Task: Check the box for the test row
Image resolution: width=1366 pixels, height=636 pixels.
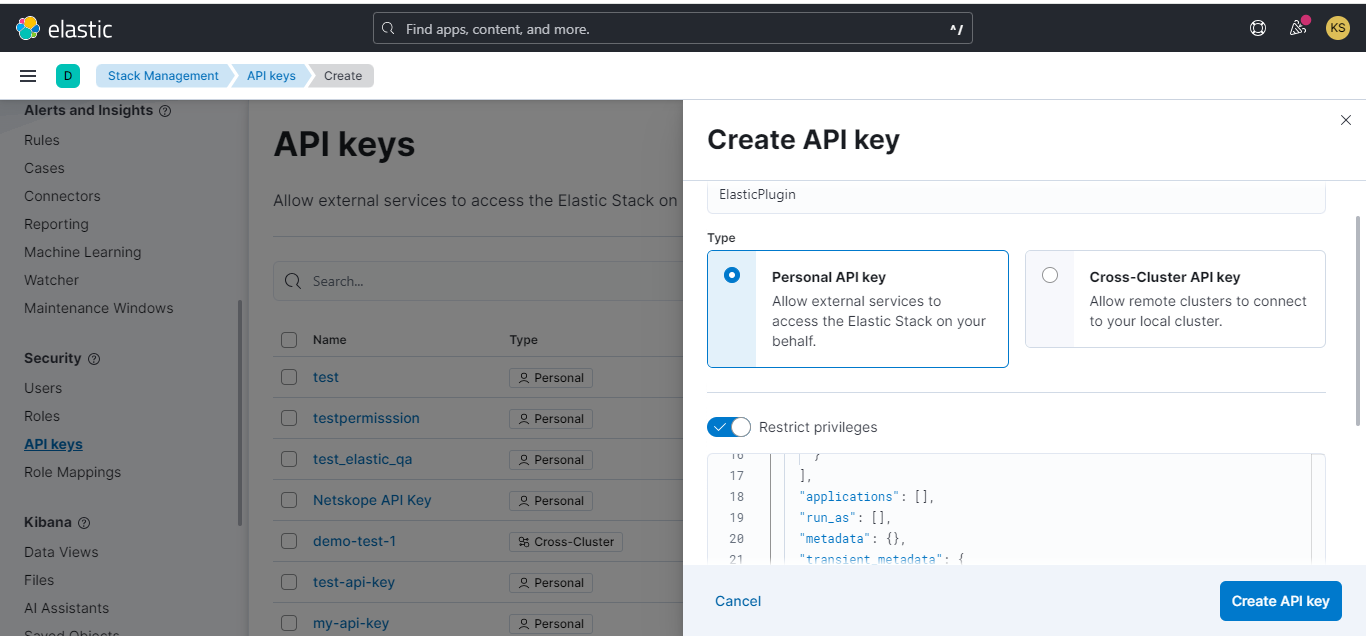Action: coord(289,377)
